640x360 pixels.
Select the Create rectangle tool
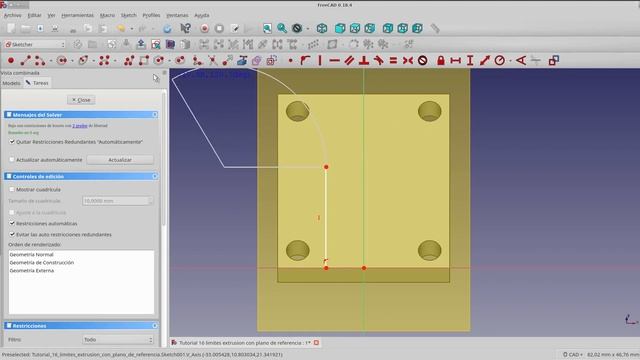point(144,61)
